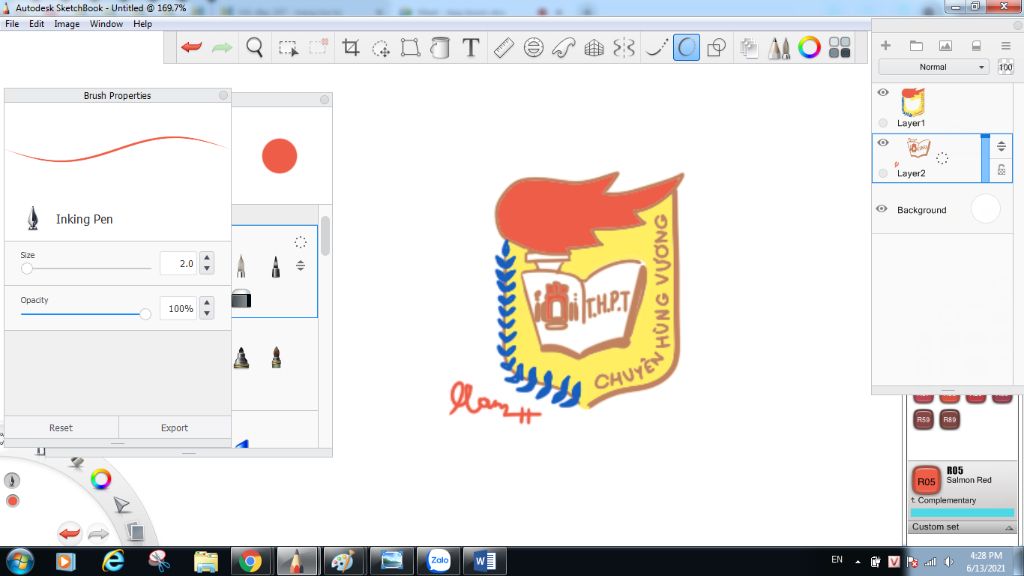Screen dimensions: 1024x576
Task: Click the Windows Start button
Action: pos(20,561)
